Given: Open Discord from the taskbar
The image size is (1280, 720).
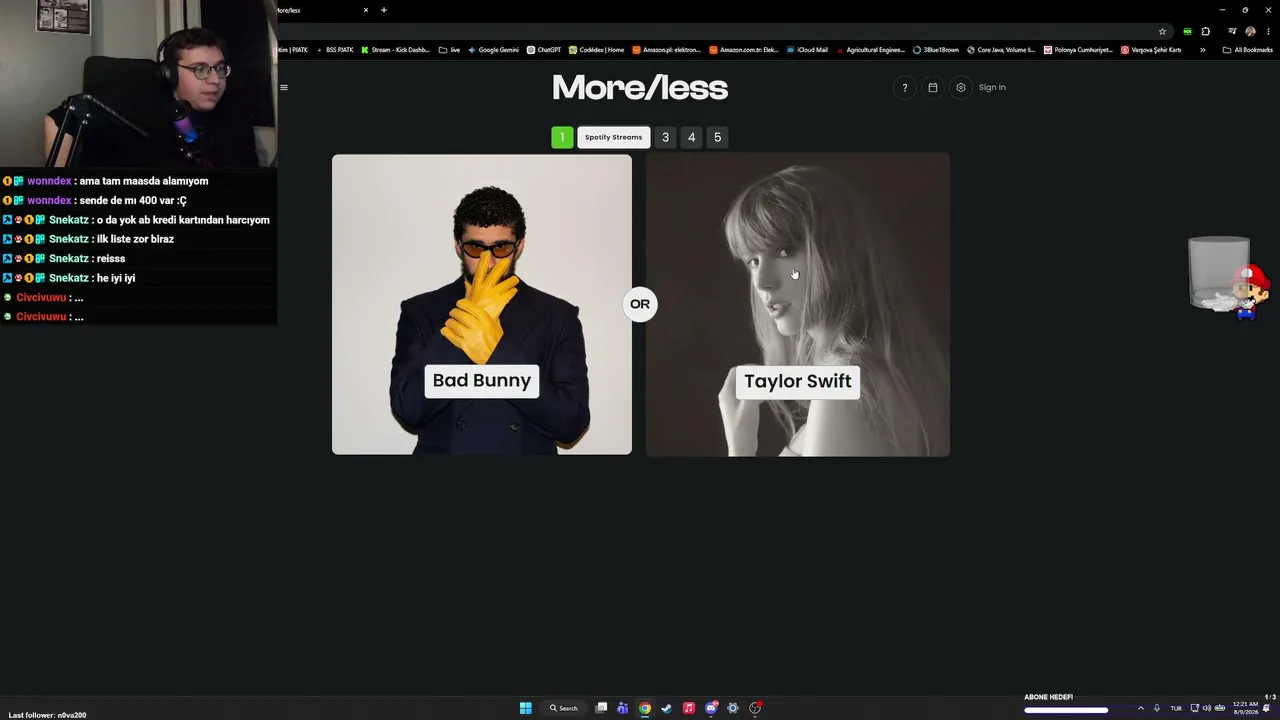Looking at the screenshot, I should [x=711, y=708].
